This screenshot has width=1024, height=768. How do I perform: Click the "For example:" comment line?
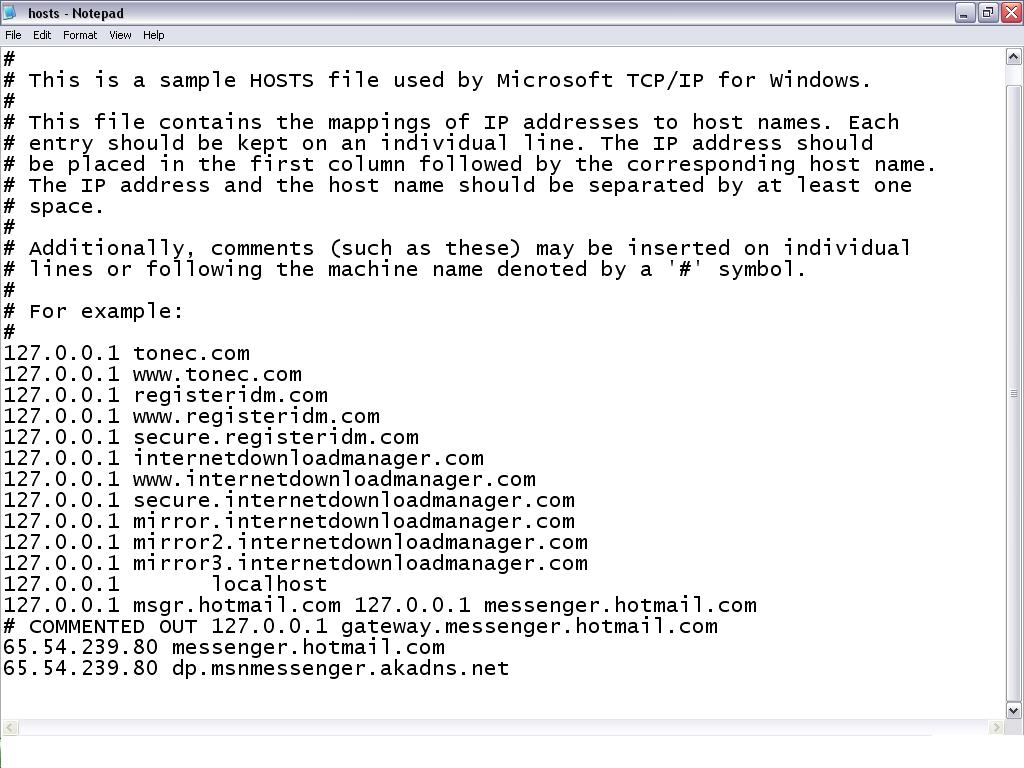point(105,311)
